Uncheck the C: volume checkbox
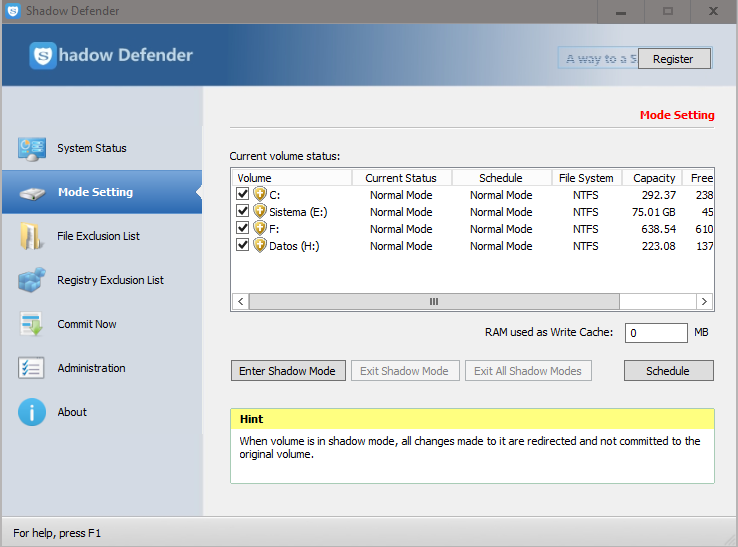The height and width of the screenshot is (547, 738). [242, 195]
